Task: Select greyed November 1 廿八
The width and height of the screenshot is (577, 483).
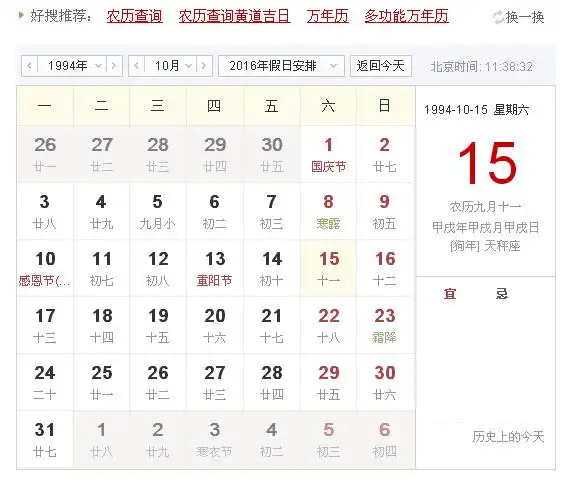Action: click(x=102, y=440)
